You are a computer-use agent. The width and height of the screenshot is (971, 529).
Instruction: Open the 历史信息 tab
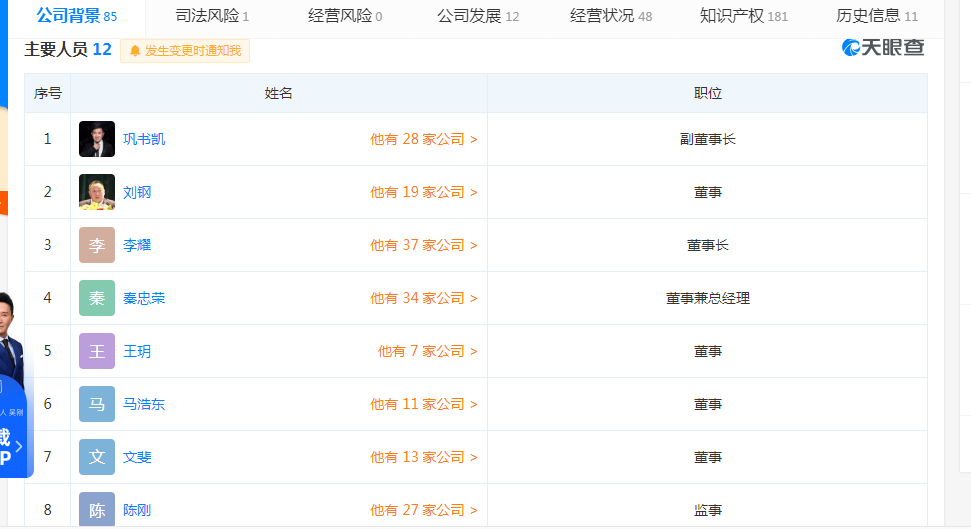click(877, 16)
